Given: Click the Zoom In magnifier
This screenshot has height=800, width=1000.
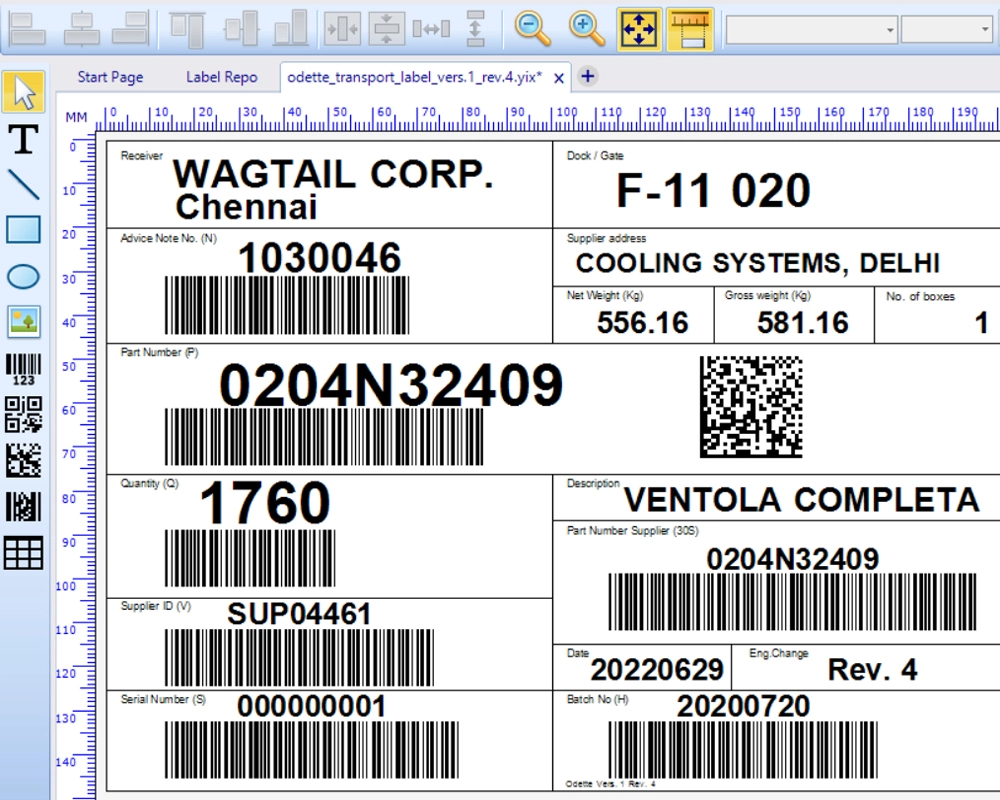Looking at the screenshot, I should click(x=583, y=29).
